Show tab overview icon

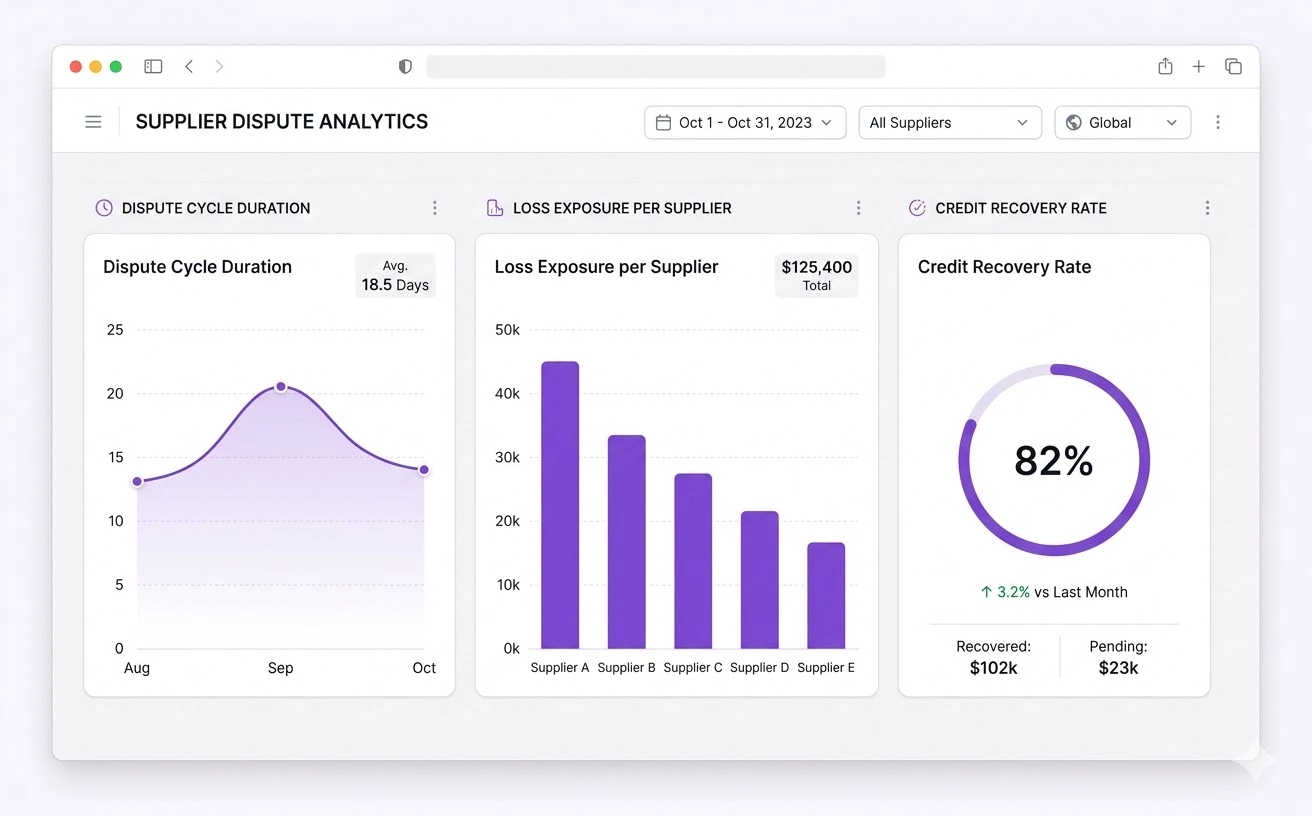click(x=1233, y=66)
